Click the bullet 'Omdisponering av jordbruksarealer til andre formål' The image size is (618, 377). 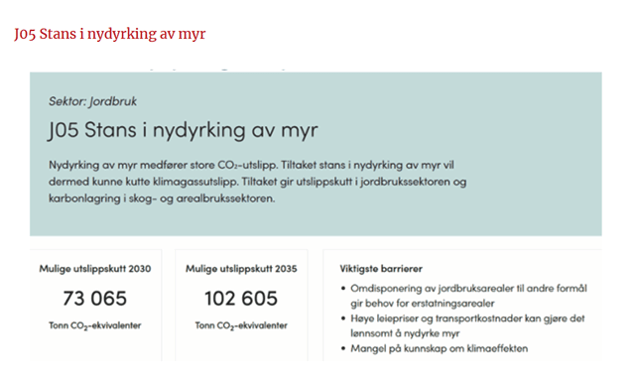pos(469,289)
